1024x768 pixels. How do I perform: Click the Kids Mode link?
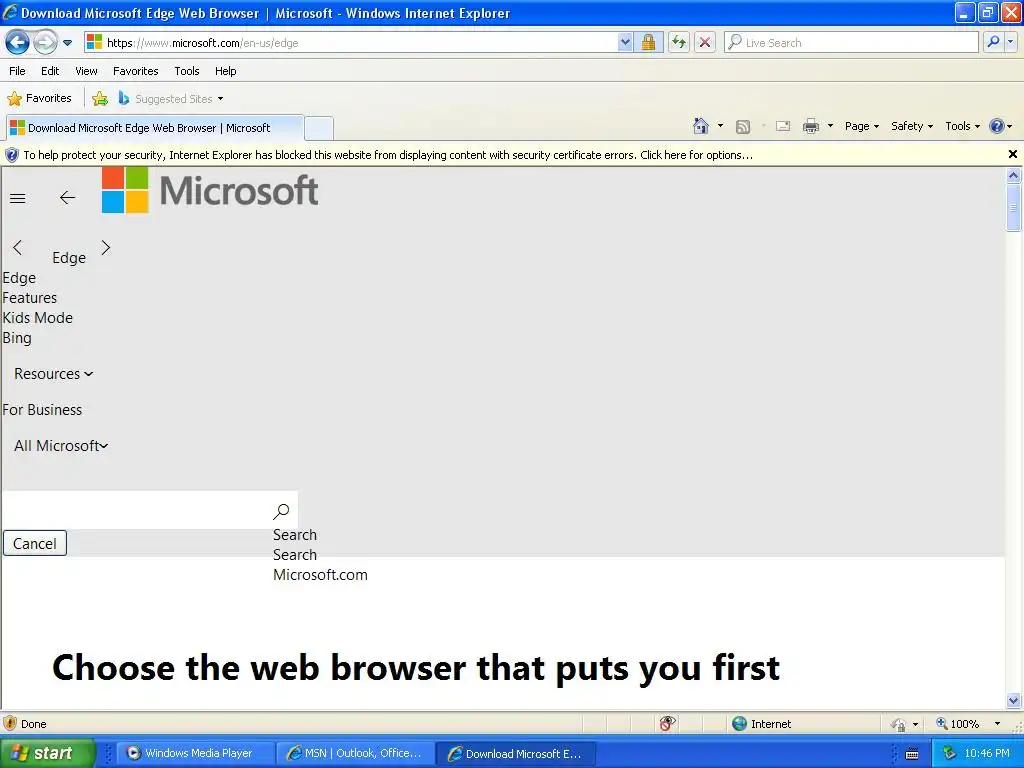(37, 318)
